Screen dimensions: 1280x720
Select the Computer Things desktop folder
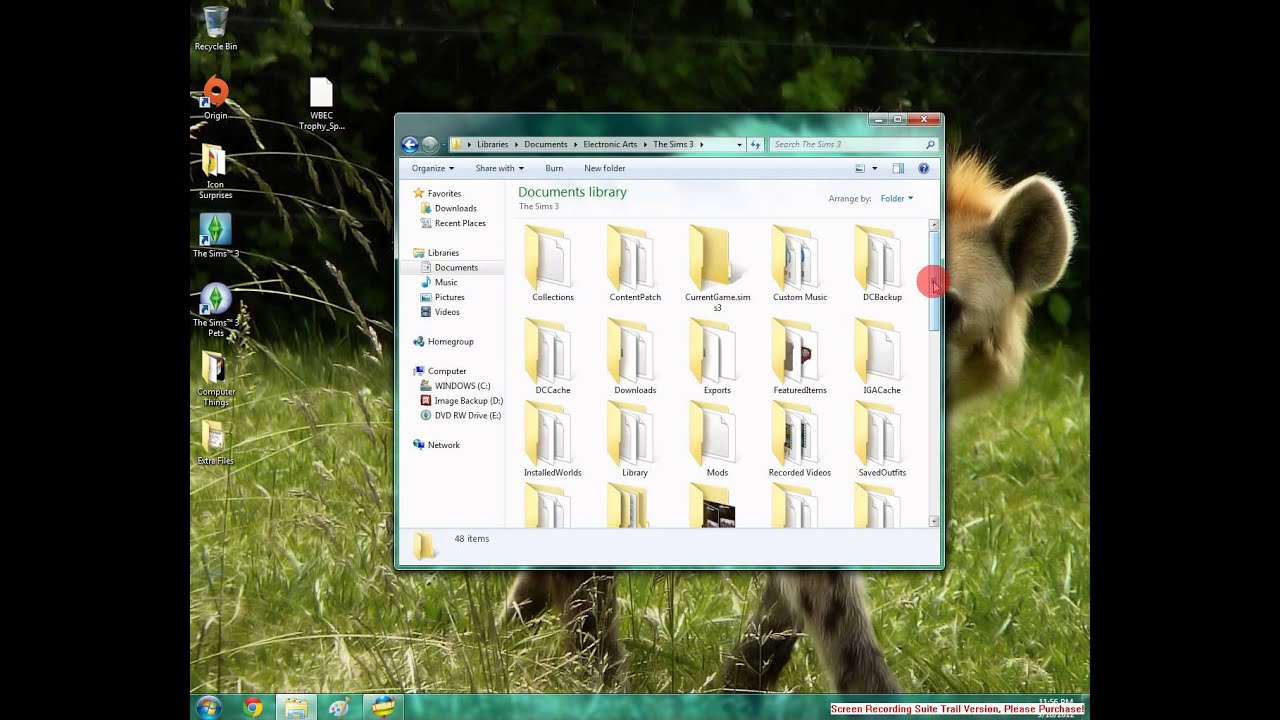(215, 379)
